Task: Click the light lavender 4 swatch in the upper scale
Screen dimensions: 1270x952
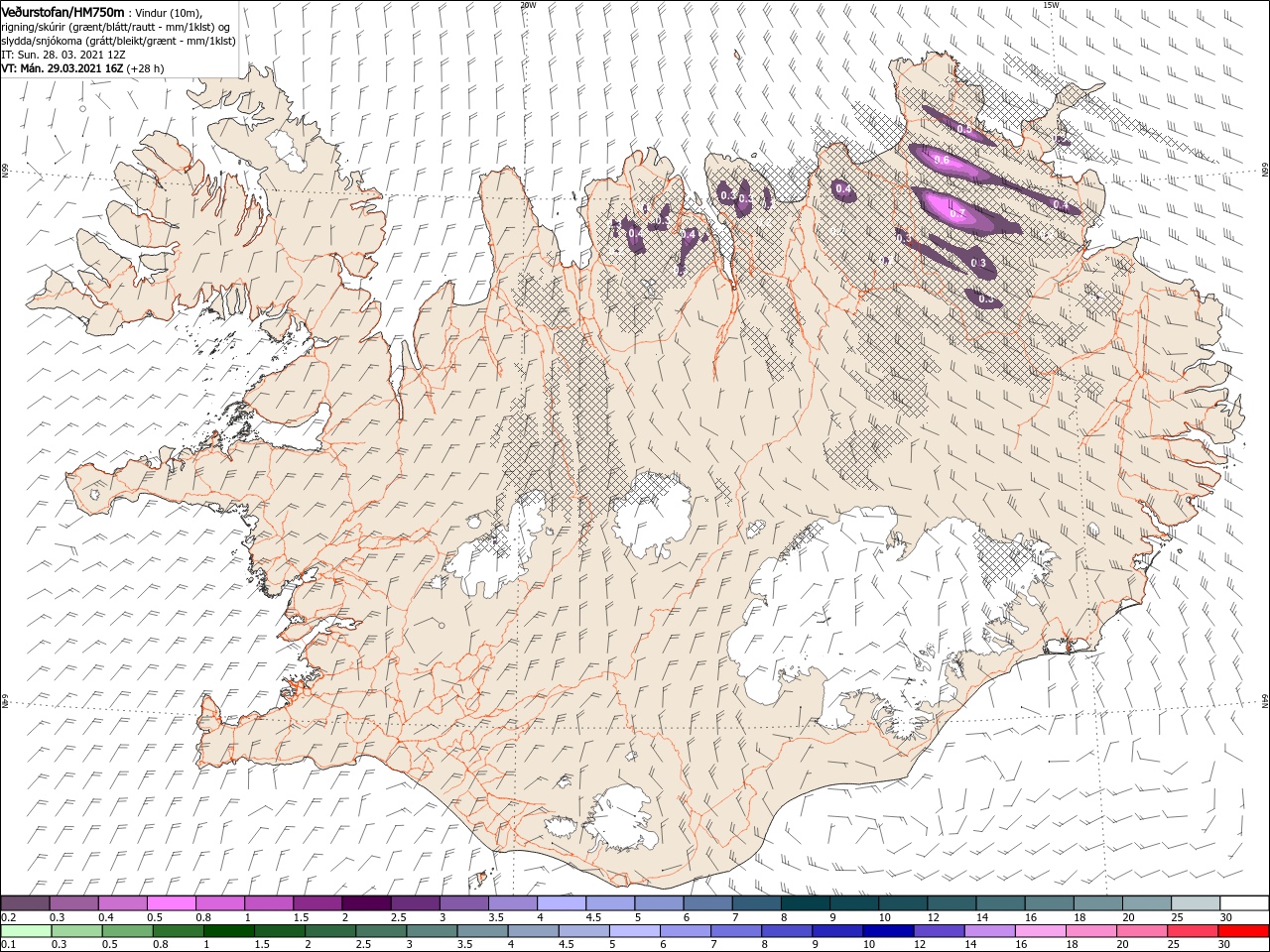Action: coord(562,903)
